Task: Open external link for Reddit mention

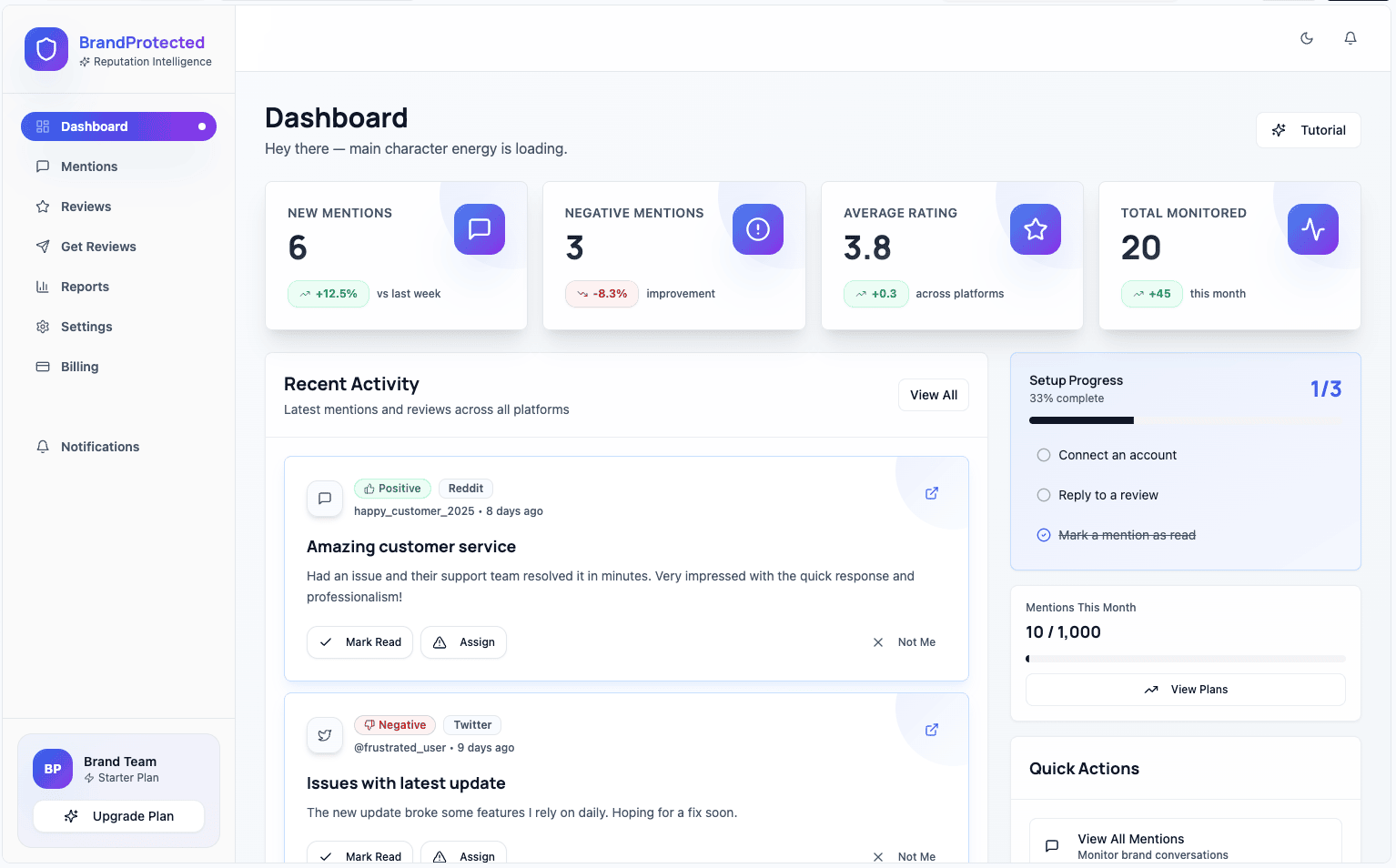Action: coord(932,493)
